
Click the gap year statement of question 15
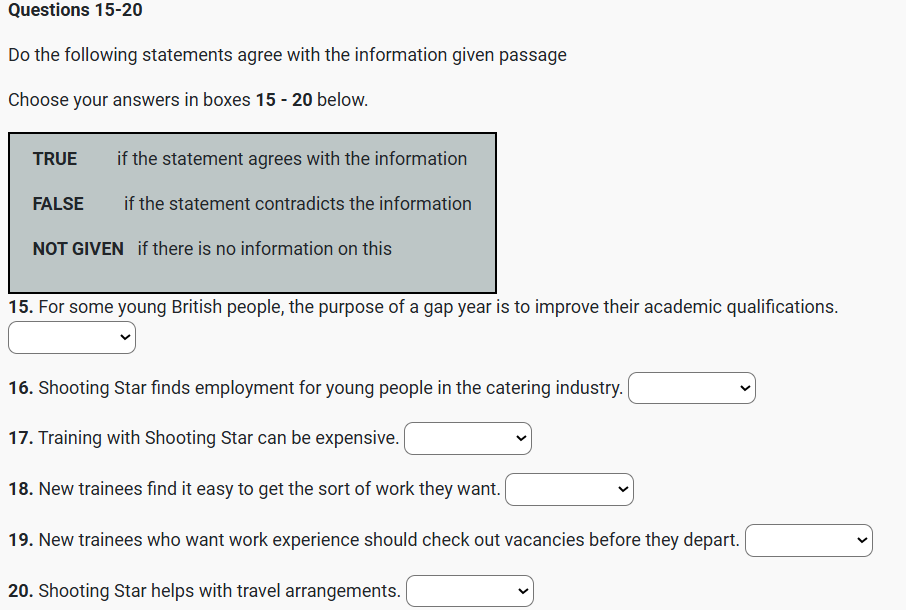coord(437,307)
